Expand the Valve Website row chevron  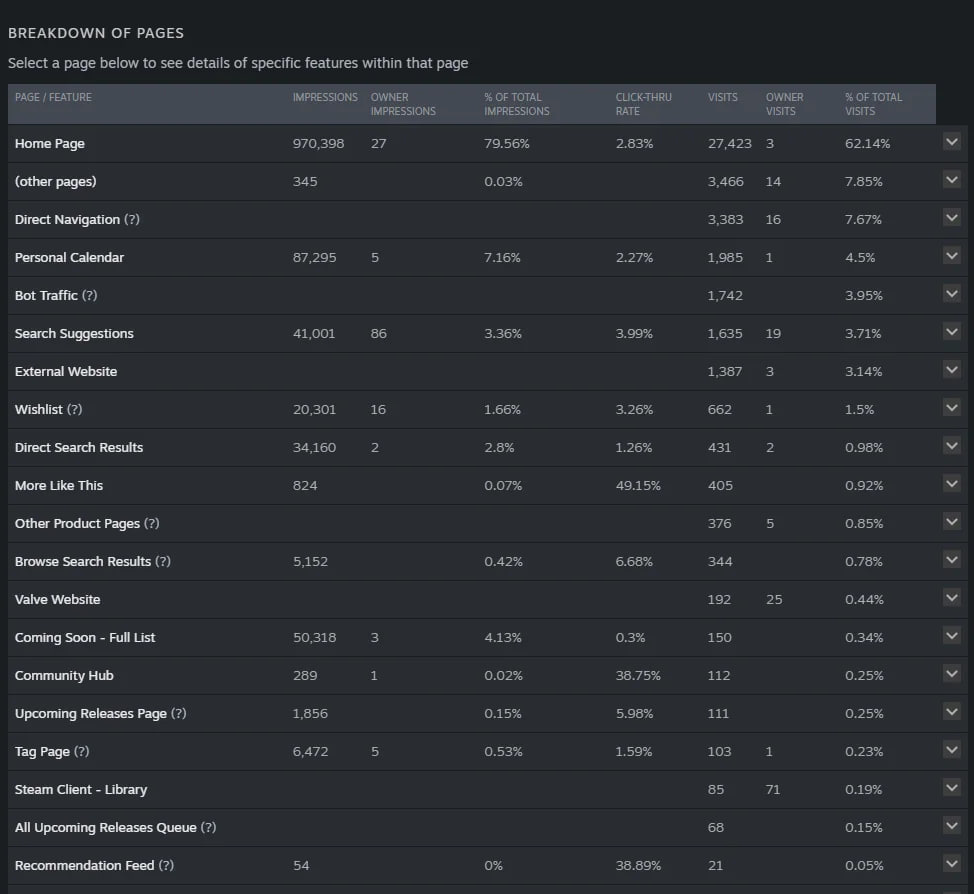pos(952,598)
